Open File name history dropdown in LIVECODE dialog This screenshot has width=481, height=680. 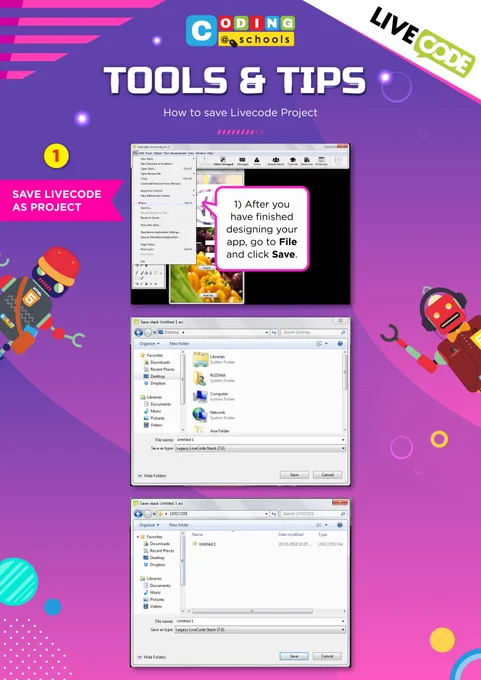tap(343, 621)
